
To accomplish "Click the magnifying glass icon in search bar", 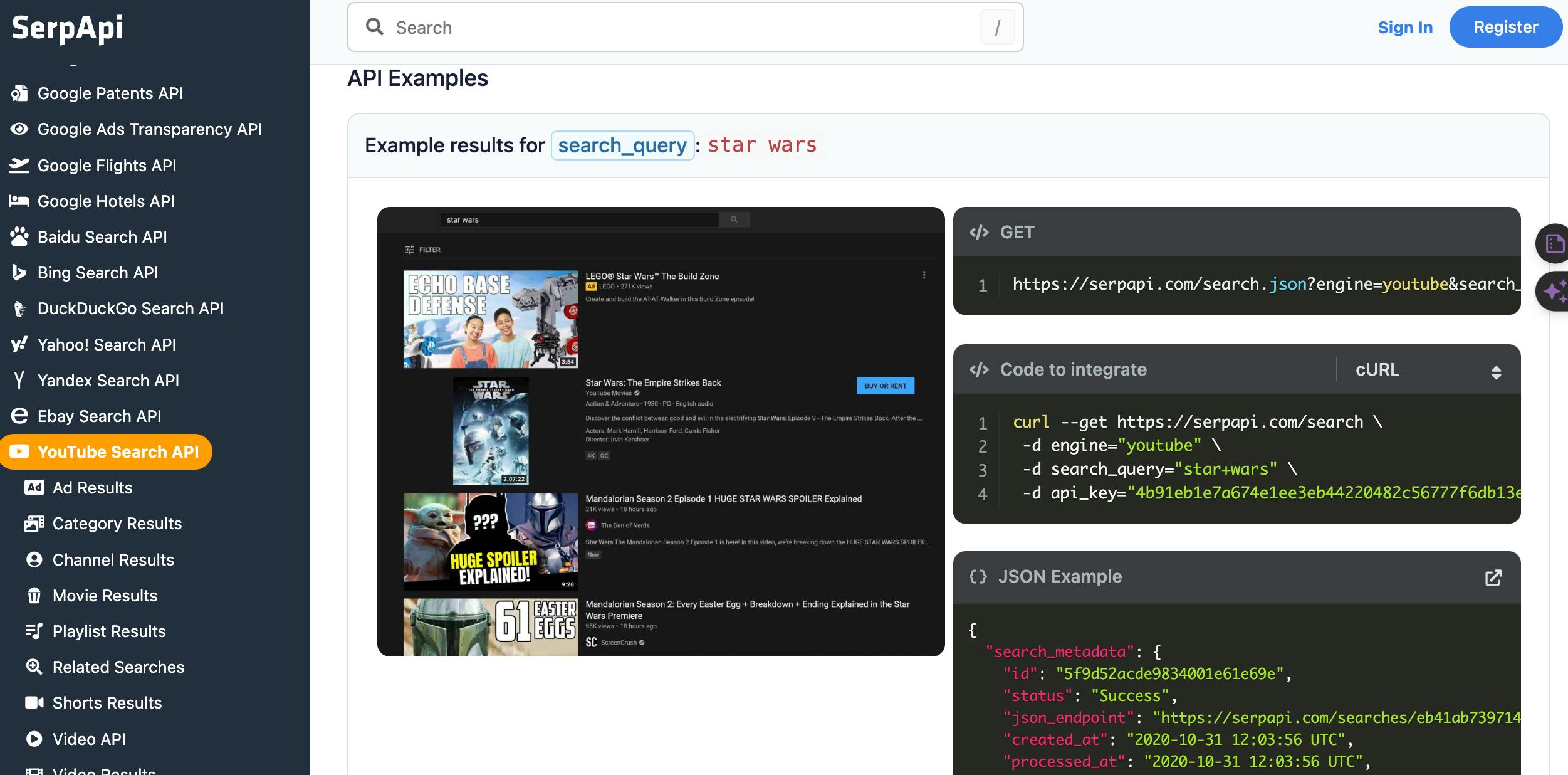I will (x=375, y=27).
